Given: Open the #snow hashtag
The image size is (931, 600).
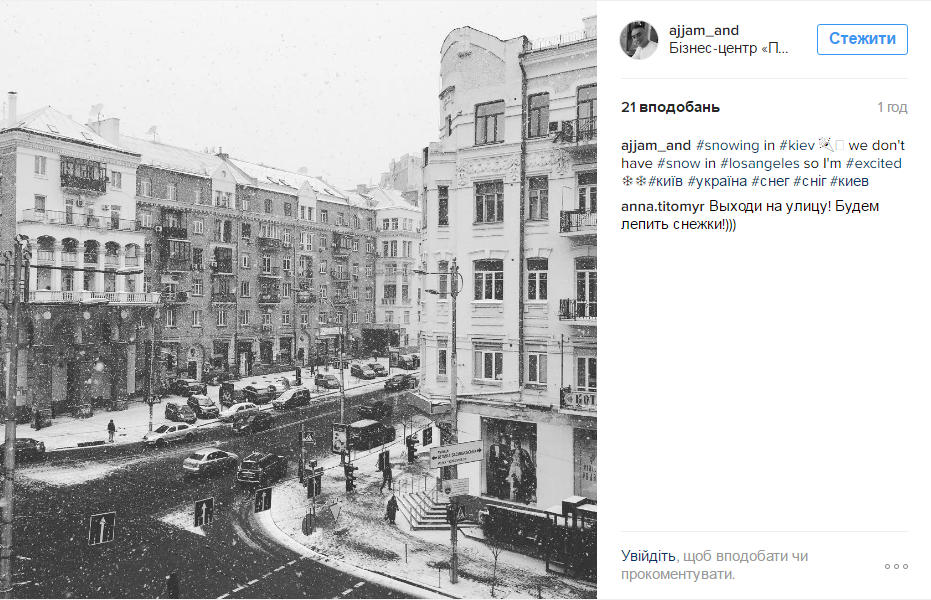Looking at the screenshot, I should coord(678,163).
